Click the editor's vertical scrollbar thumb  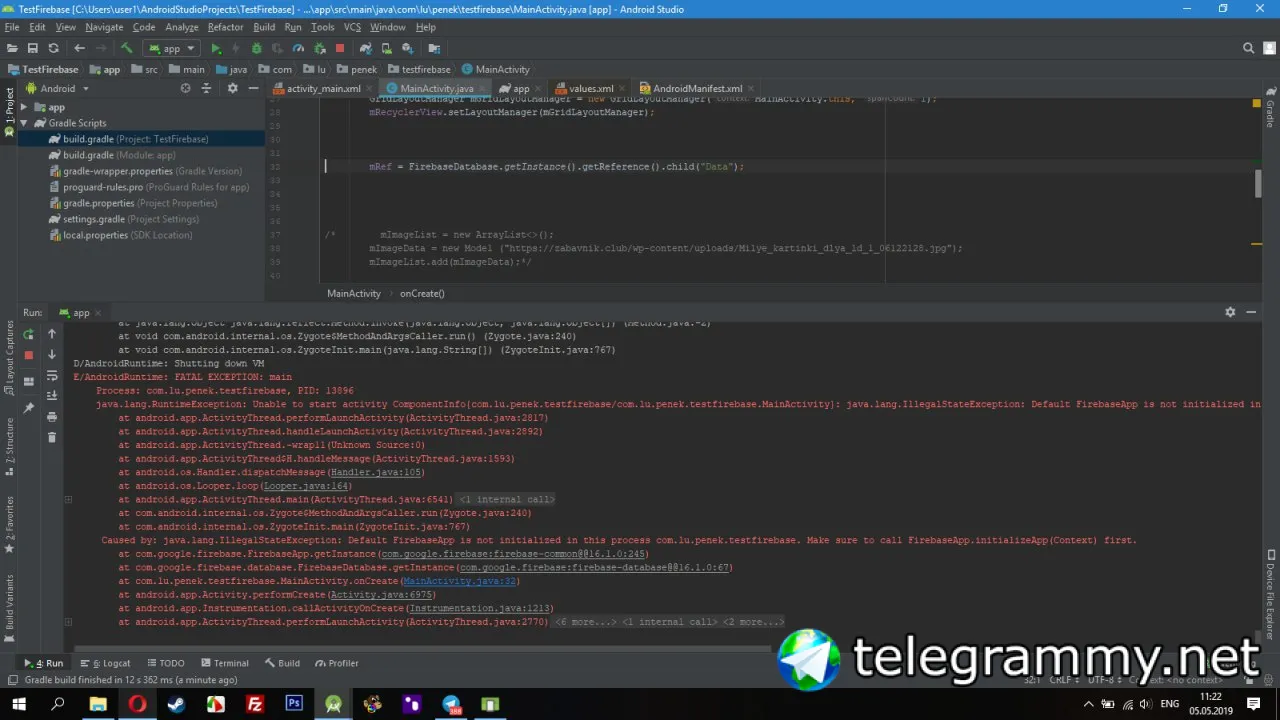coord(1258,183)
